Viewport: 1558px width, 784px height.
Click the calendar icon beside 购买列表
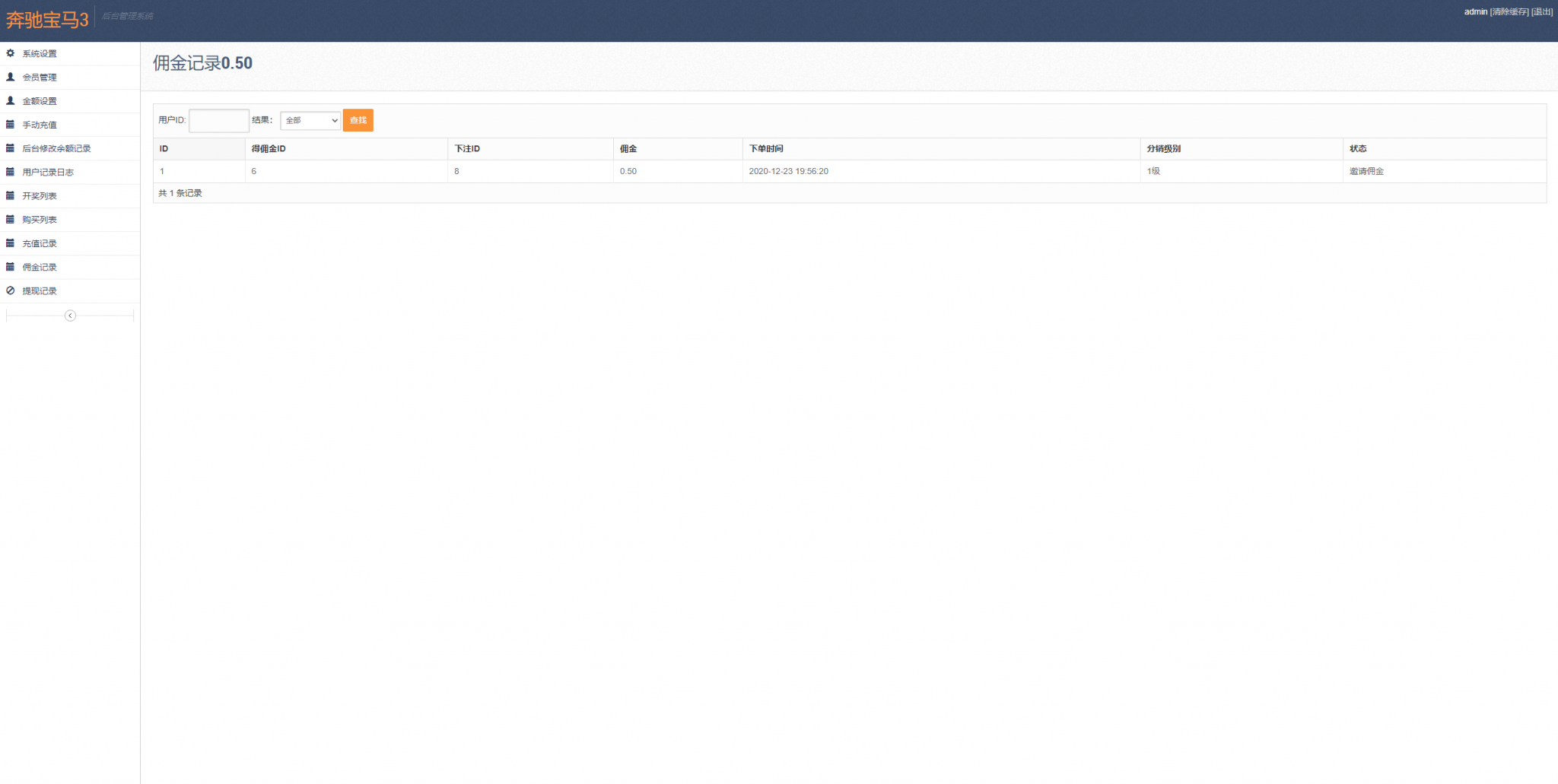click(x=11, y=219)
